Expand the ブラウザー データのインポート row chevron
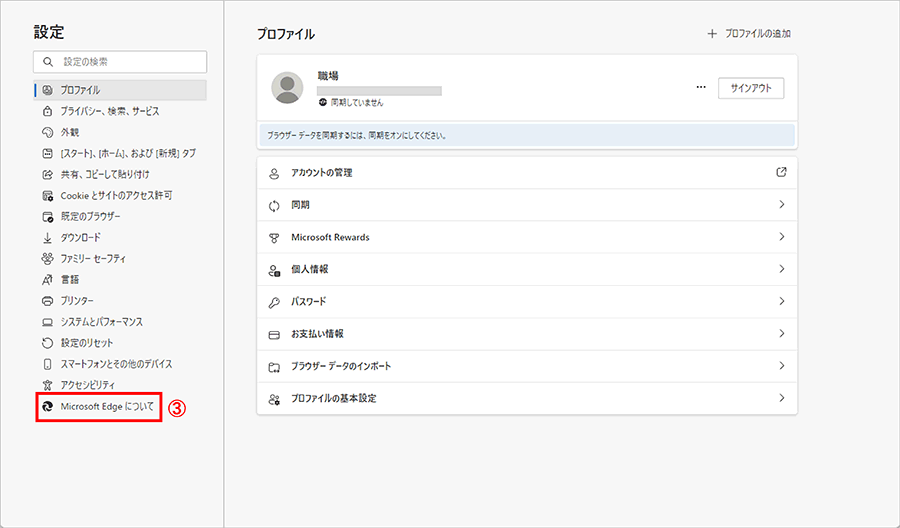This screenshot has height=528, width=900. tap(781, 366)
